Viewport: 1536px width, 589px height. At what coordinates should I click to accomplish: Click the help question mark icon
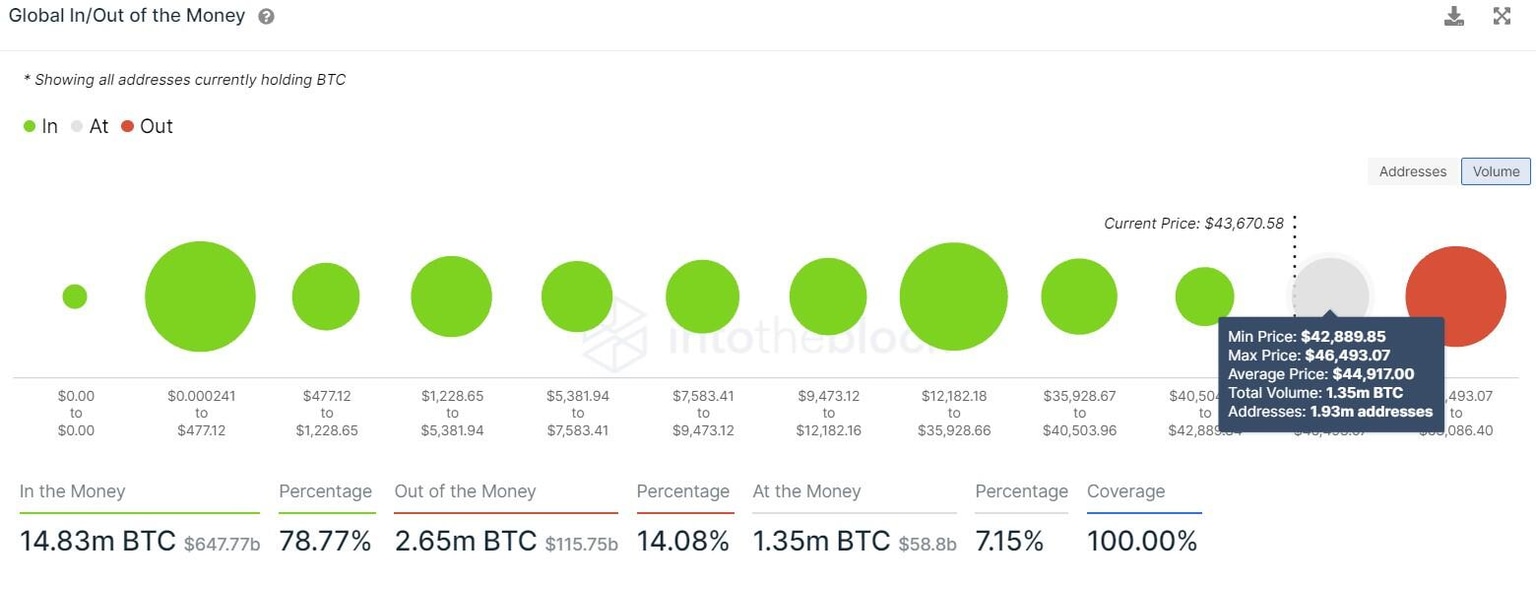[x=266, y=17]
